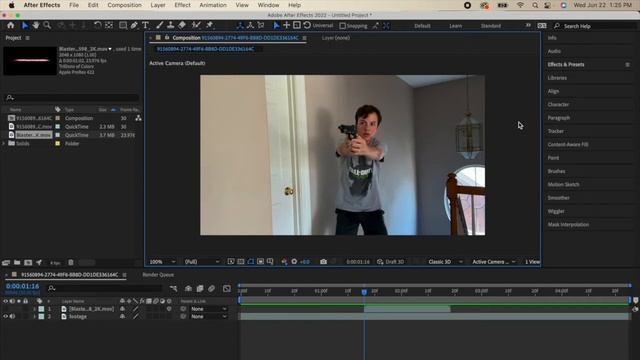The width and height of the screenshot is (640, 360).
Task: Click the Blaster clip thumbnail in Project panel
Action: 30,60
